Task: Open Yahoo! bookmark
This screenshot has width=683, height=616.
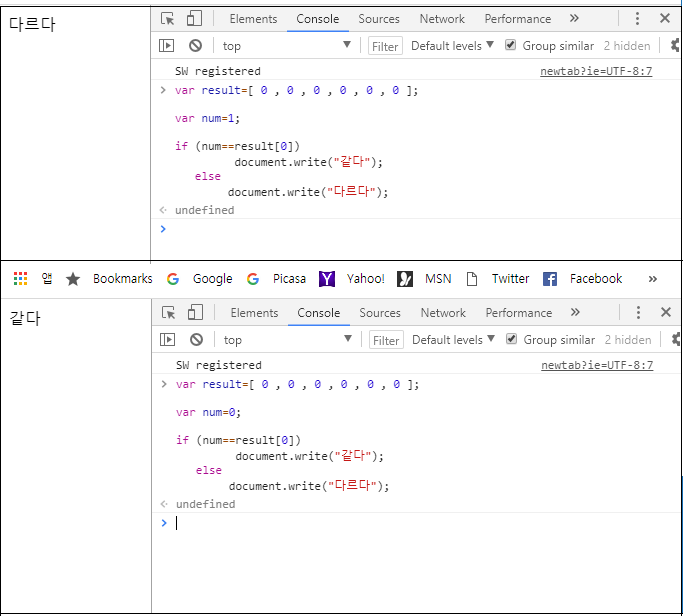Action: [x=352, y=278]
